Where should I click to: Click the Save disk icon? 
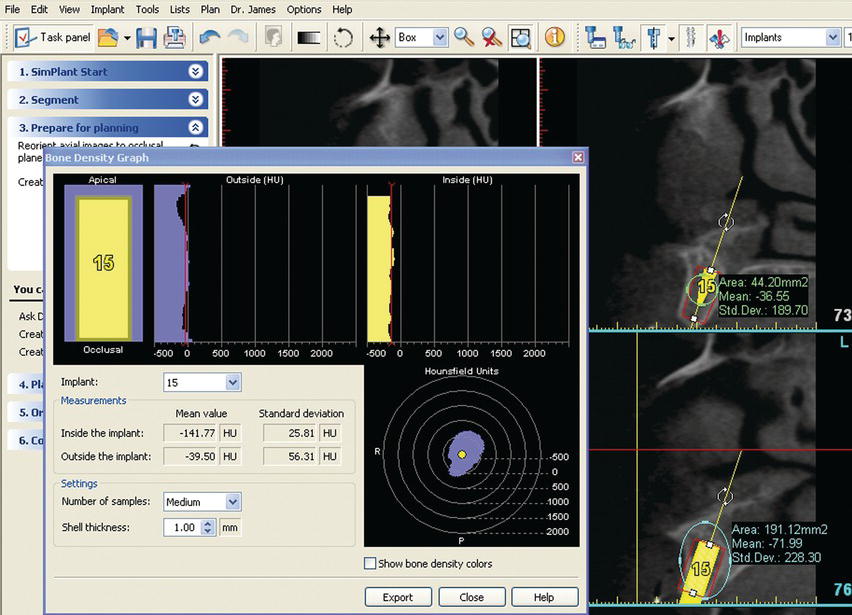tap(147, 38)
